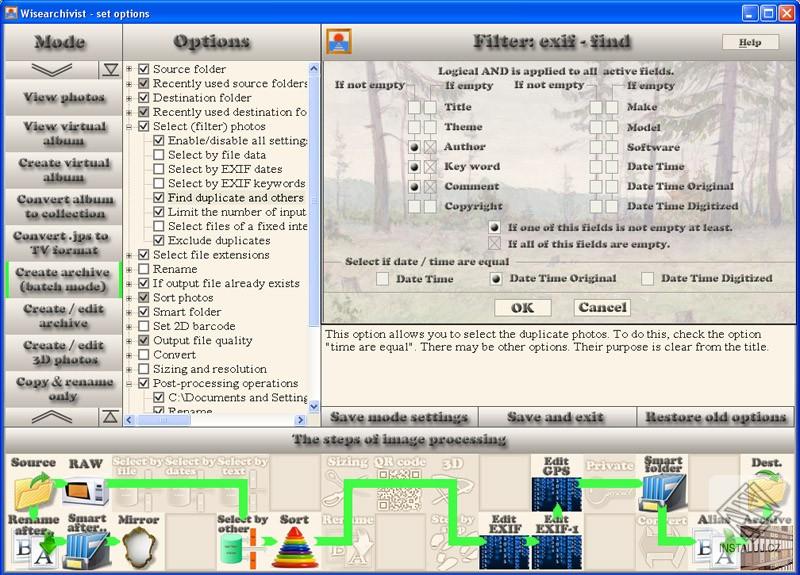Screen dimensions: 800x575
Task: Select the RAW microwave step icon
Action: [85, 491]
